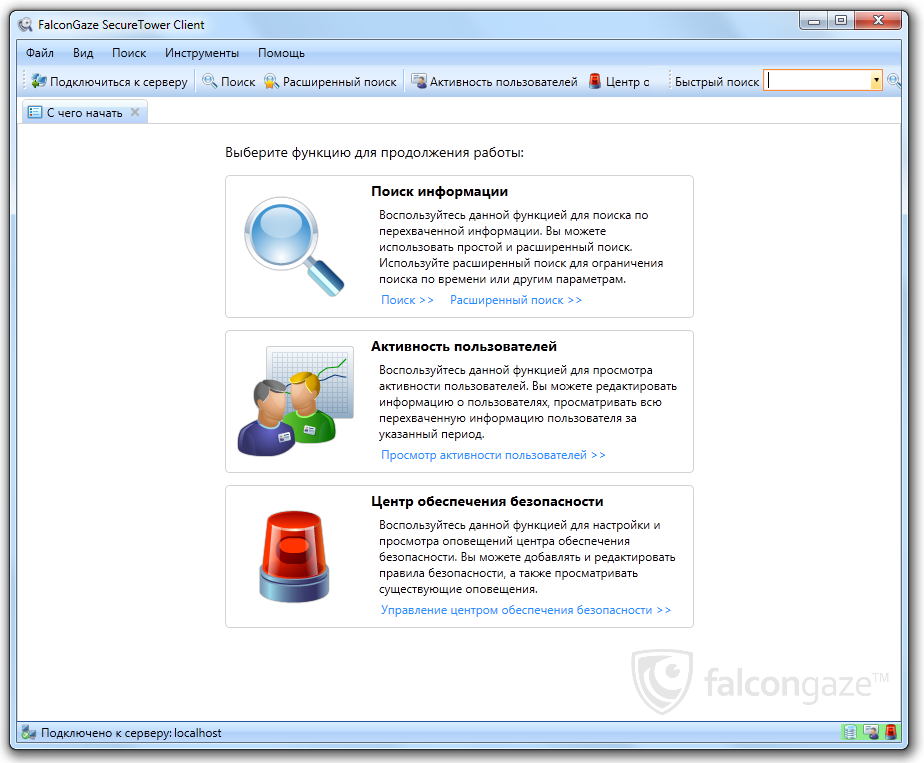Image resolution: width=924 pixels, height=763 pixels.
Task: Click the large magnifying glass image
Action: (x=294, y=246)
